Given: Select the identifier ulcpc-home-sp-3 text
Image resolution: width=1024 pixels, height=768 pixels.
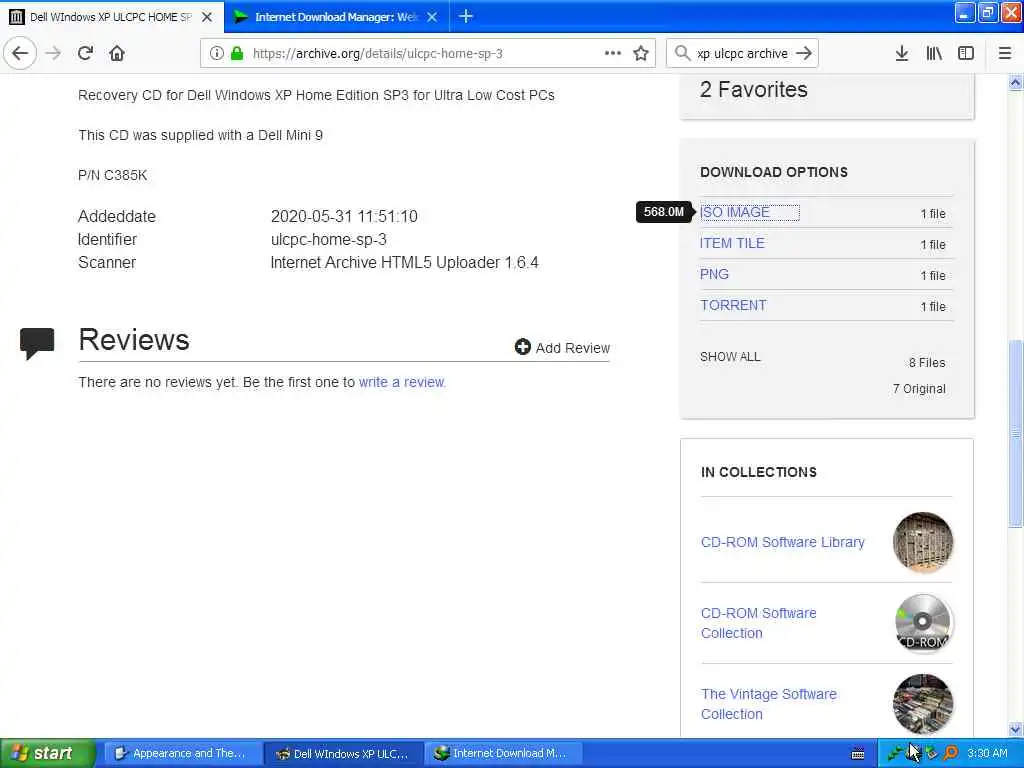Looking at the screenshot, I should pos(328,240).
